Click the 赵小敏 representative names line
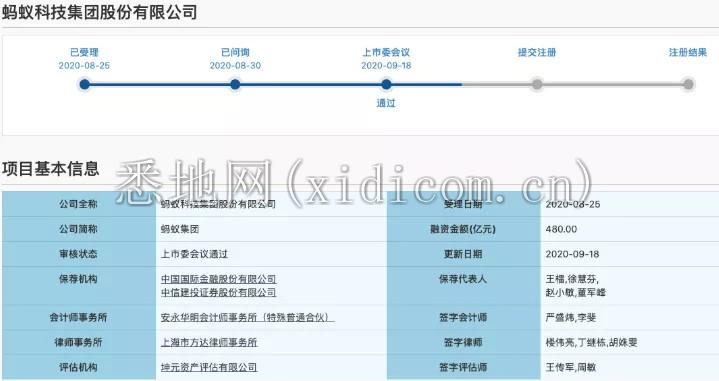This screenshot has height=381, width=719. pos(575,292)
